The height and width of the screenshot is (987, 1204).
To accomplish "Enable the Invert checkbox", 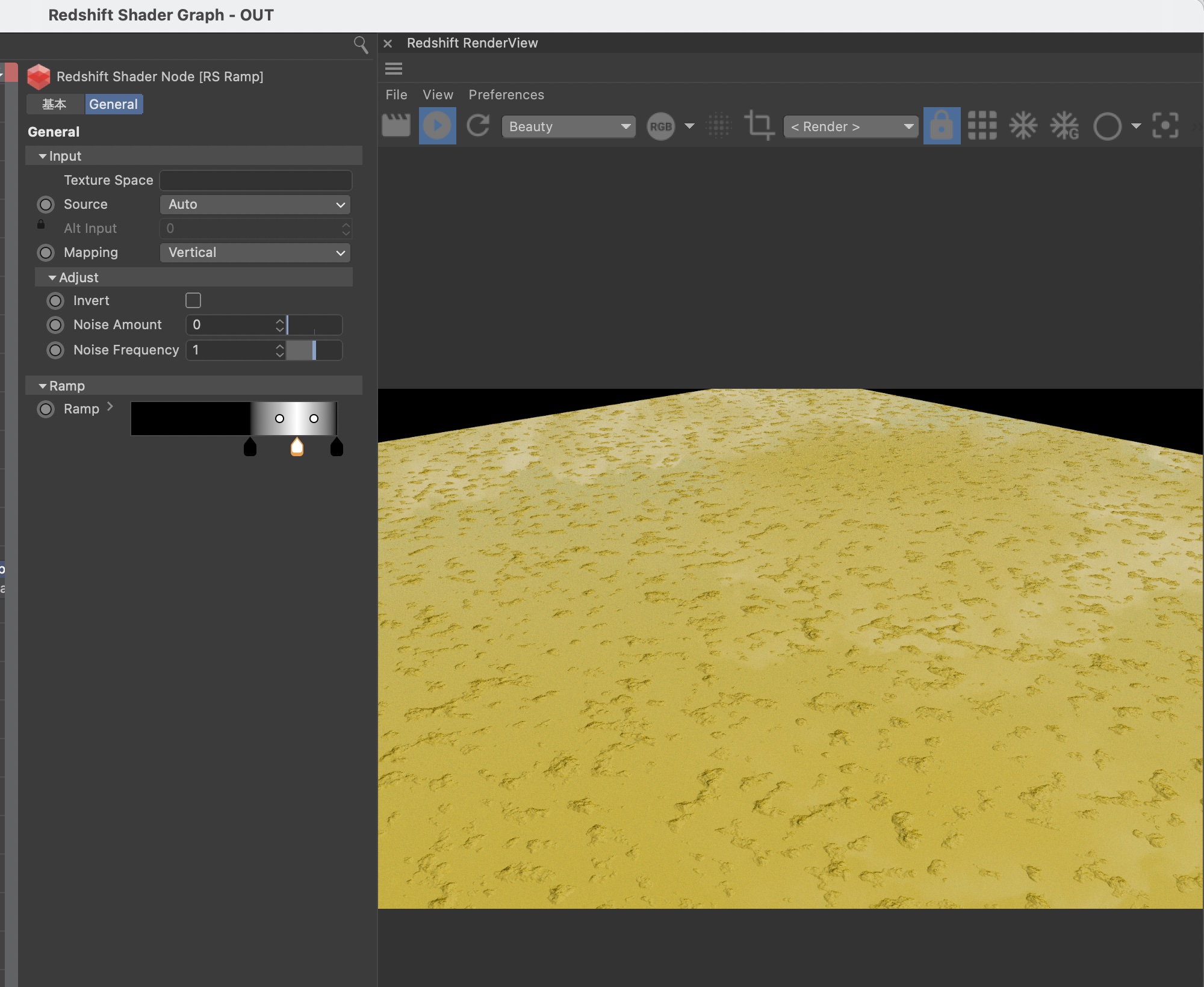I will [193, 300].
